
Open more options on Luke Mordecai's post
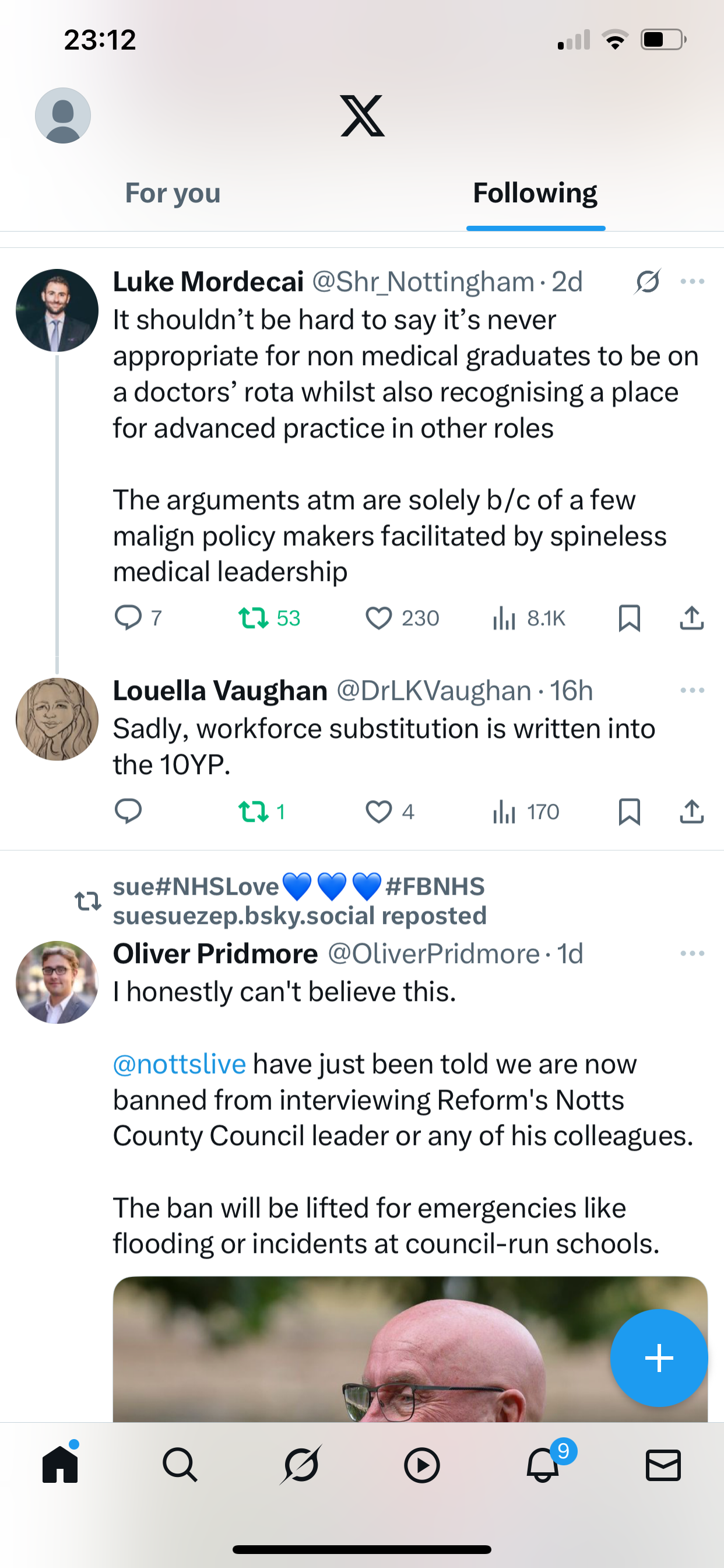693,282
